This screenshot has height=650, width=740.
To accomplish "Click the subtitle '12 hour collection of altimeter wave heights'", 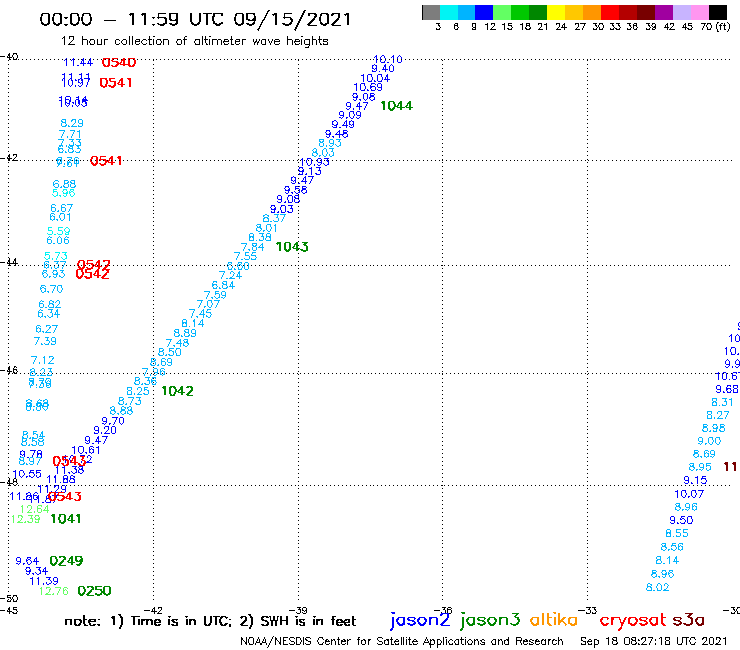I will [194, 41].
